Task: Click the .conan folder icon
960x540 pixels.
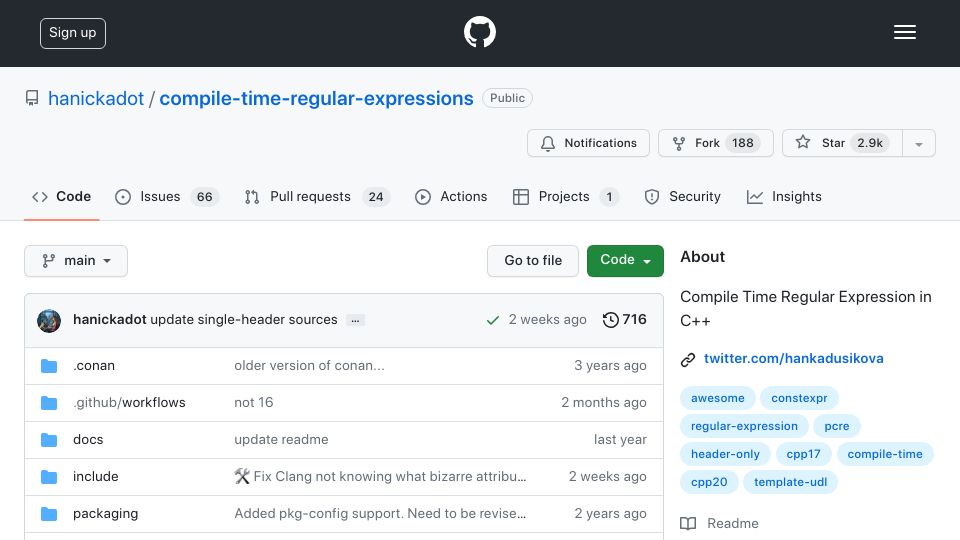Action: [x=49, y=366]
